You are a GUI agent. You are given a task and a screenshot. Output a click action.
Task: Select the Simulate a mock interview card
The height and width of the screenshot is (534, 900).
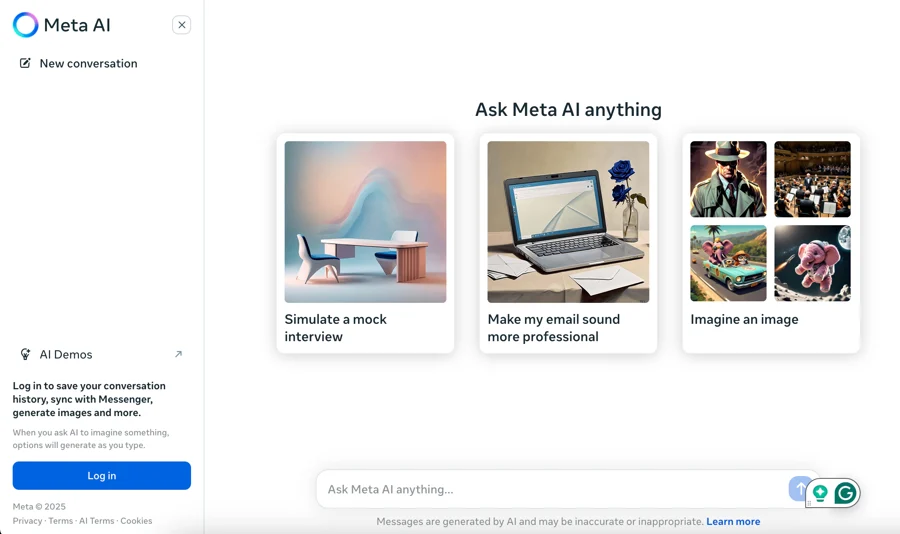pyautogui.click(x=365, y=243)
